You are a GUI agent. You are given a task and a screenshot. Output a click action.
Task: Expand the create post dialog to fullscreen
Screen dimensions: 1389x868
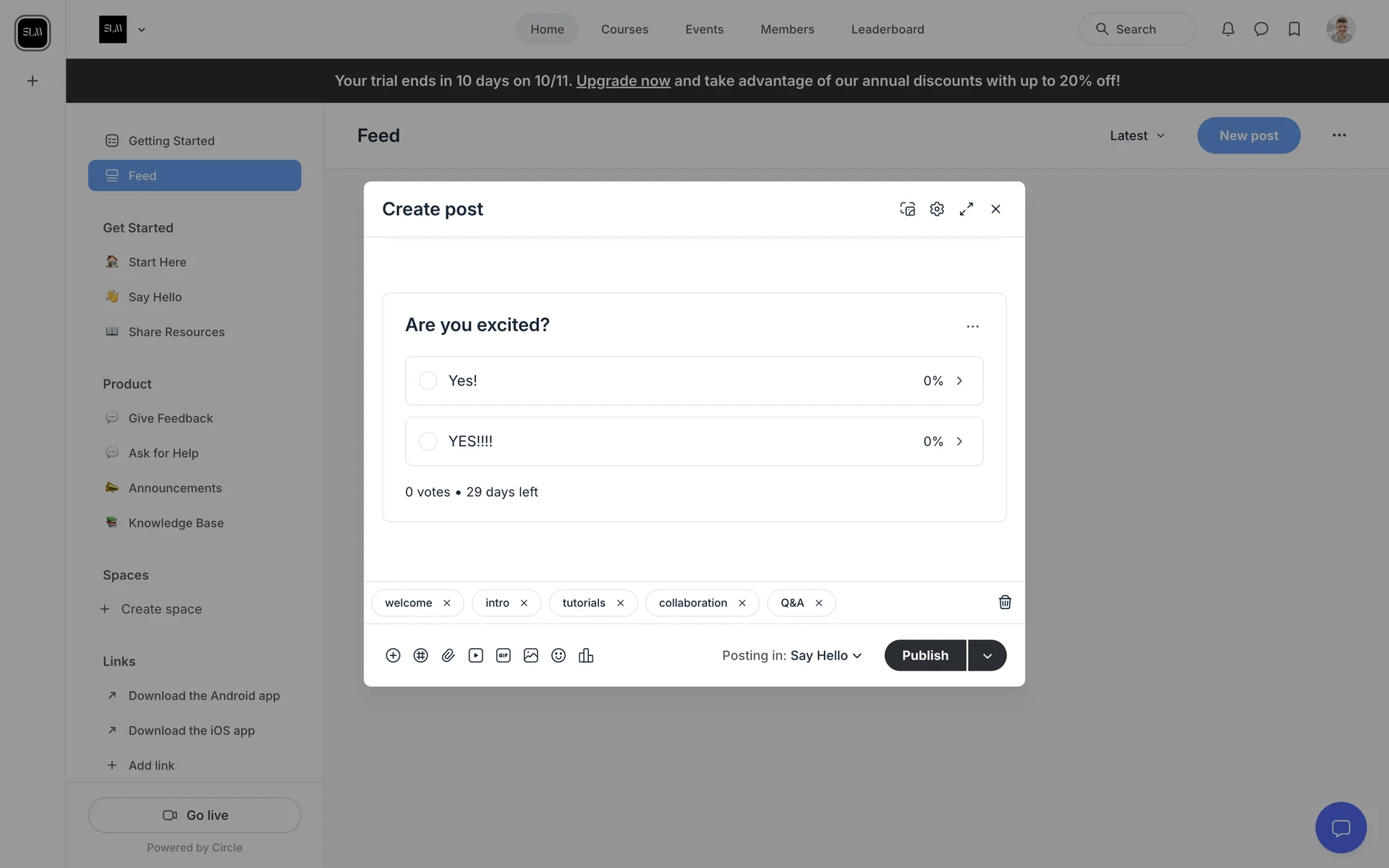coord(967,209)
